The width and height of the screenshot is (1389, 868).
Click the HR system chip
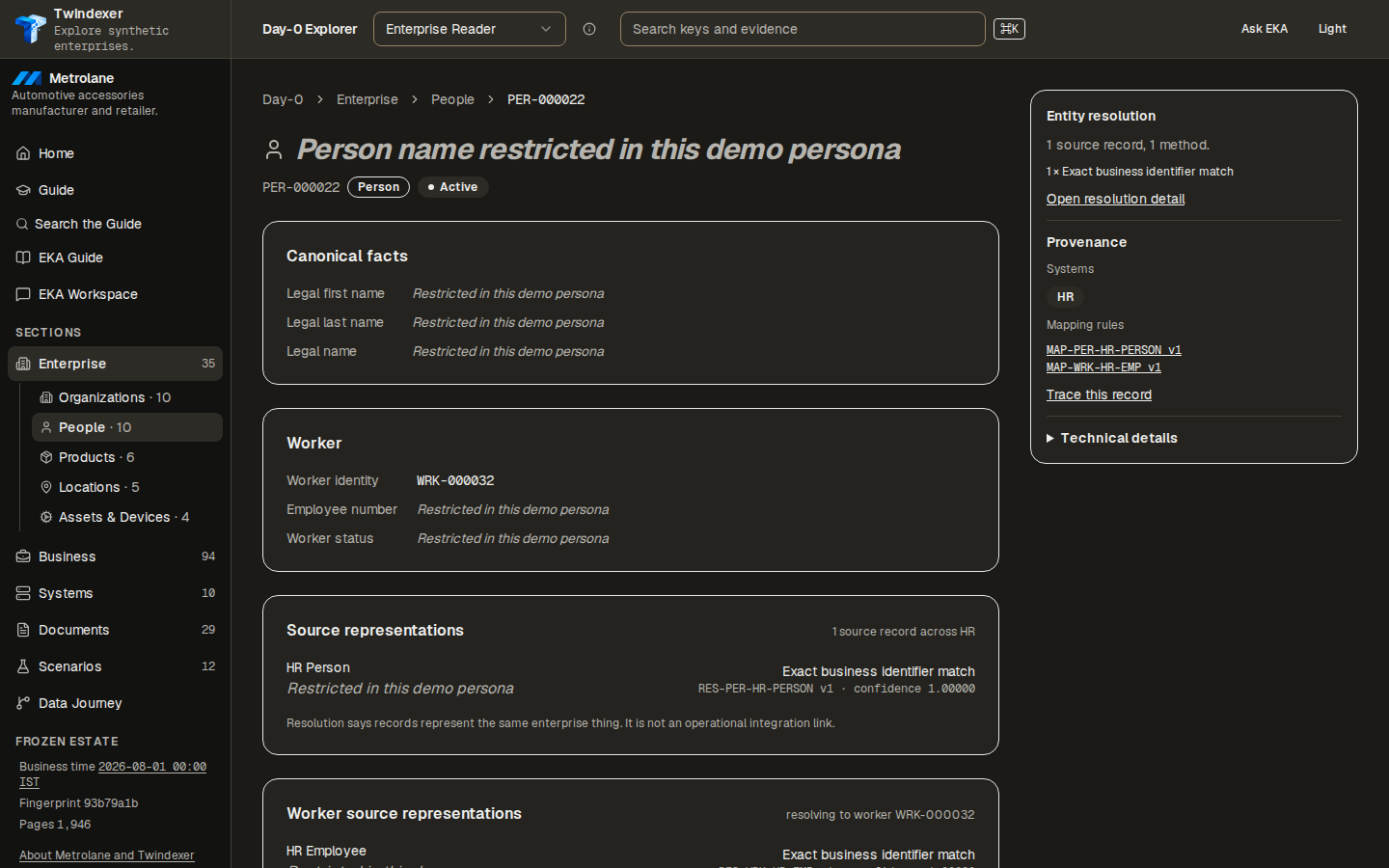(1065, 297)
